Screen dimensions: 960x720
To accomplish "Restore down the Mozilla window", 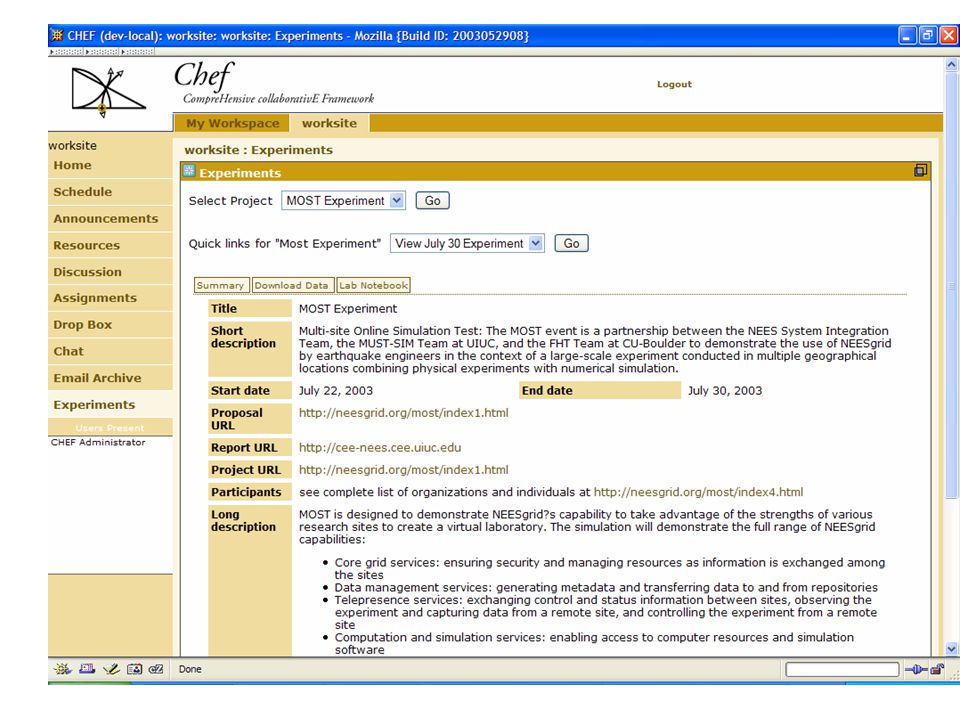I will (928, 36).
